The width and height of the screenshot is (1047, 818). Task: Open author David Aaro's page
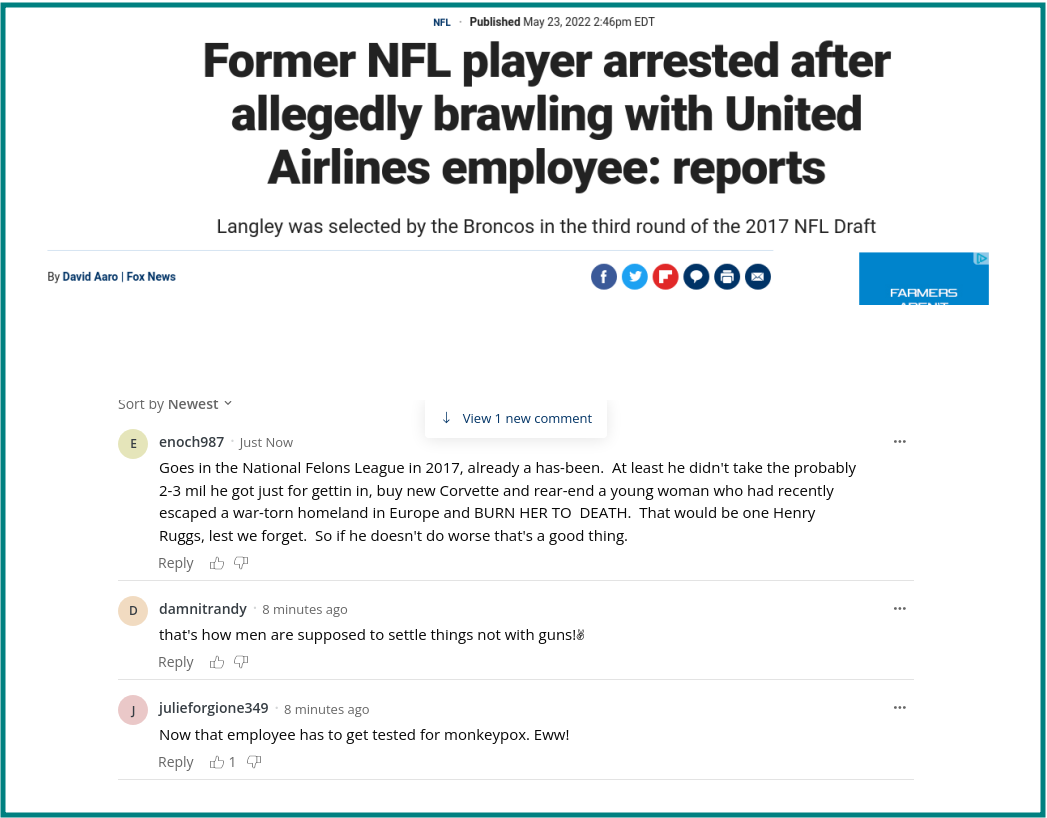click(90, 276)
